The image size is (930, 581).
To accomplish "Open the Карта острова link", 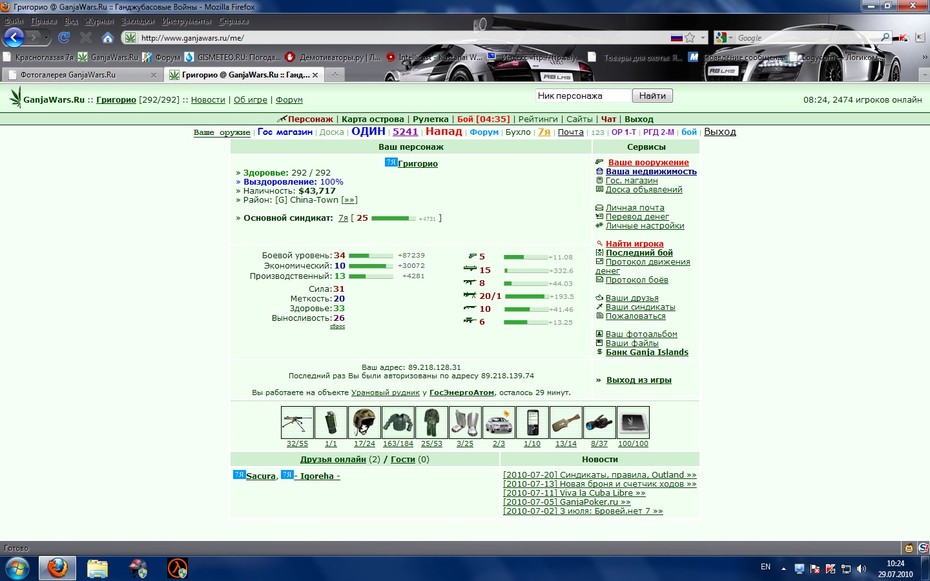I will (372, 119).
